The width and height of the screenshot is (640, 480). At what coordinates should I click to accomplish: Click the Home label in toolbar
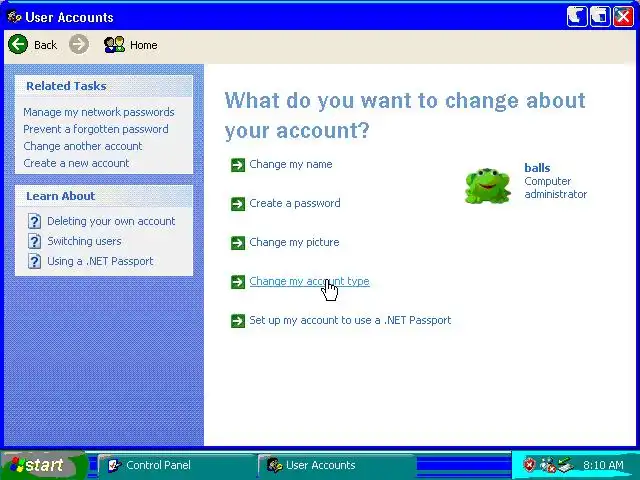tap(144, 45)
